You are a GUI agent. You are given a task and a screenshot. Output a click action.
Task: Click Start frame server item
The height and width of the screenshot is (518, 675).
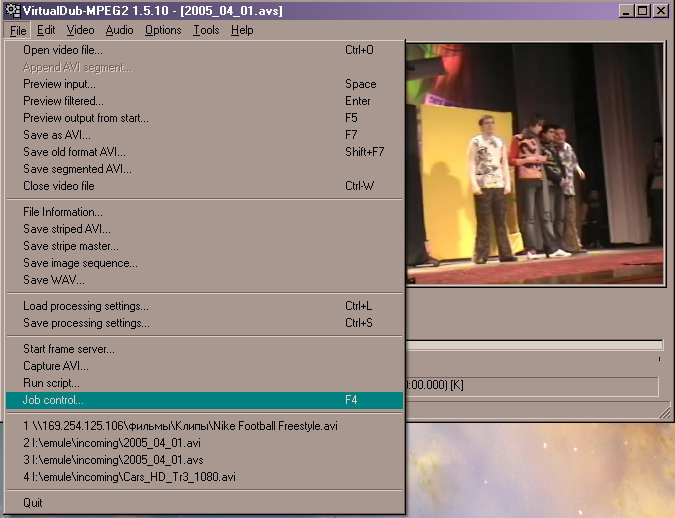tap(69, 349)
